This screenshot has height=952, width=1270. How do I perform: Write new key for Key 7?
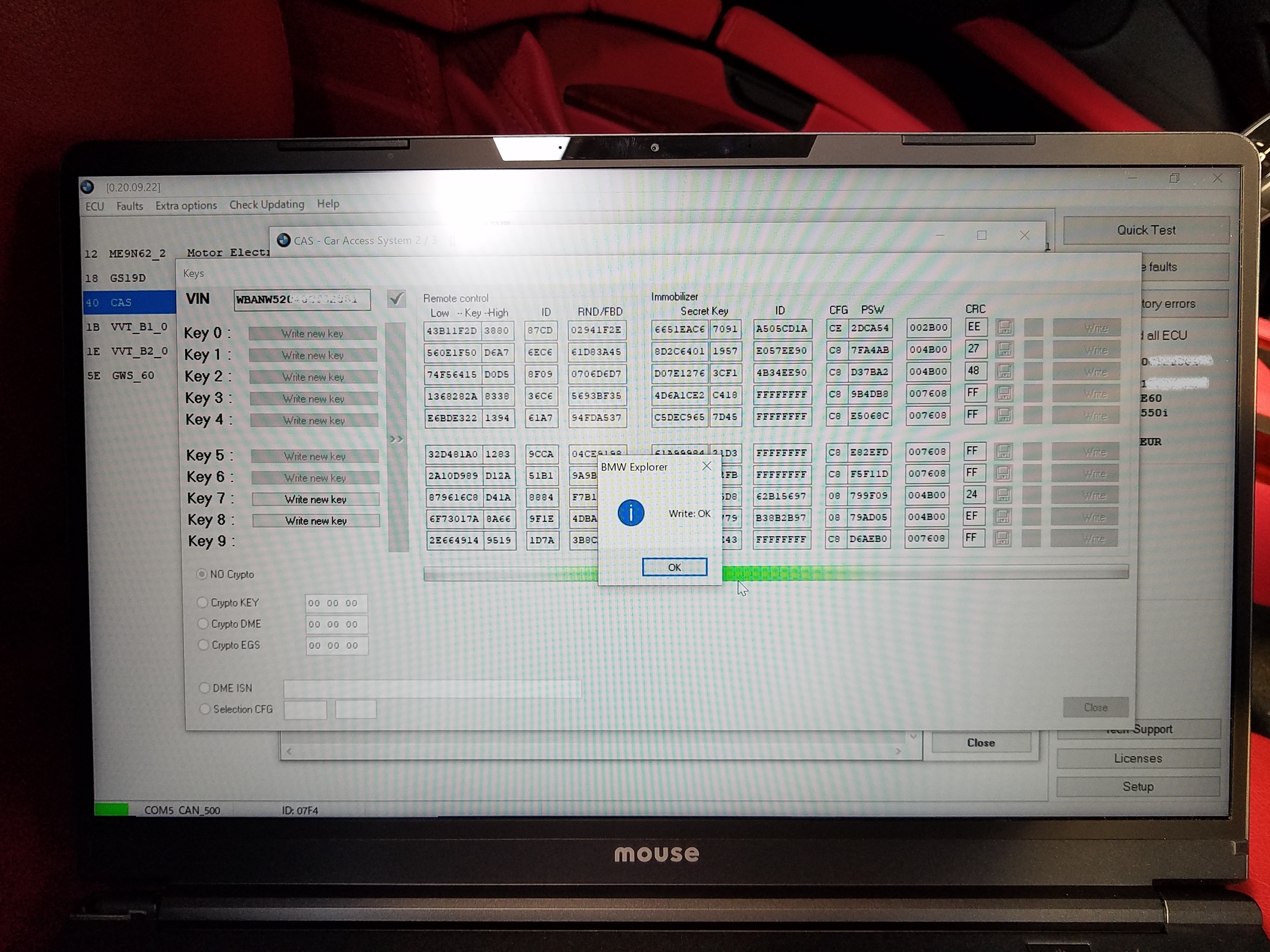(316, 499)
